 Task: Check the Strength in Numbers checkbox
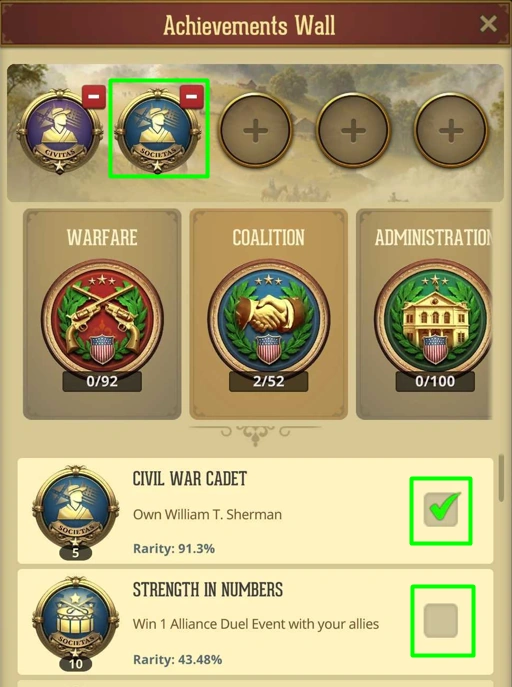pos(441,620)
